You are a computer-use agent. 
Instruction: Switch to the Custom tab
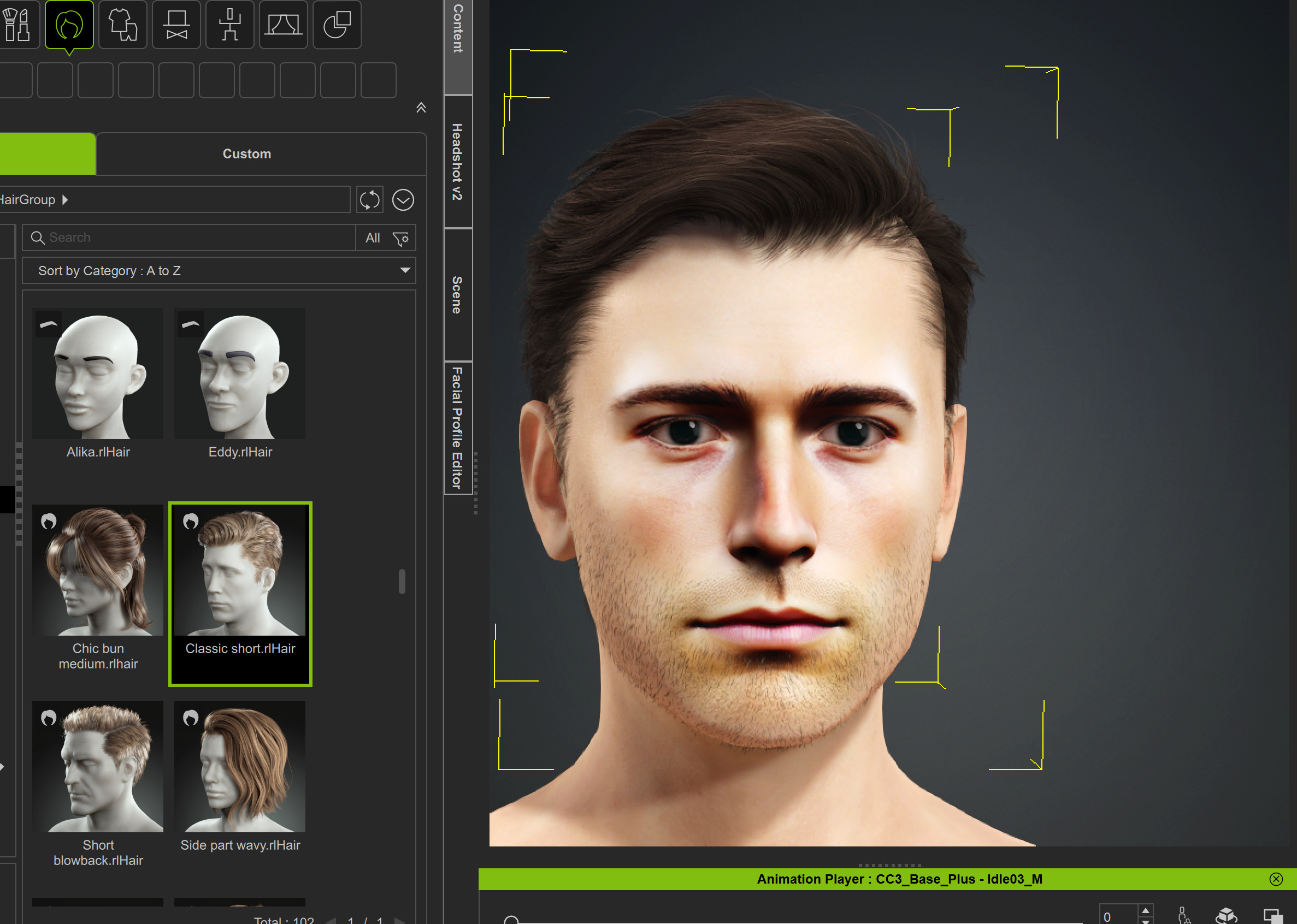pos(246,153)
